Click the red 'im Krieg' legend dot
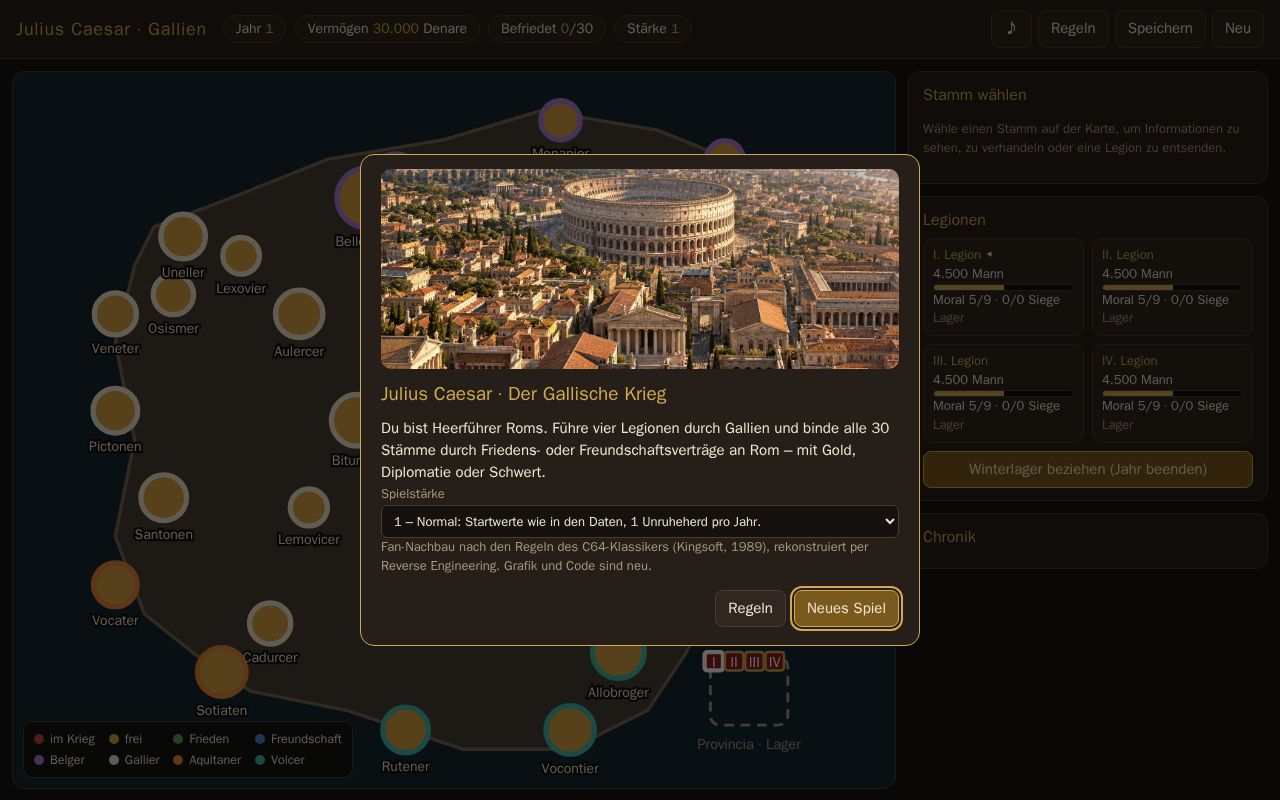1280x800 pixels. [x=39, y=739]
